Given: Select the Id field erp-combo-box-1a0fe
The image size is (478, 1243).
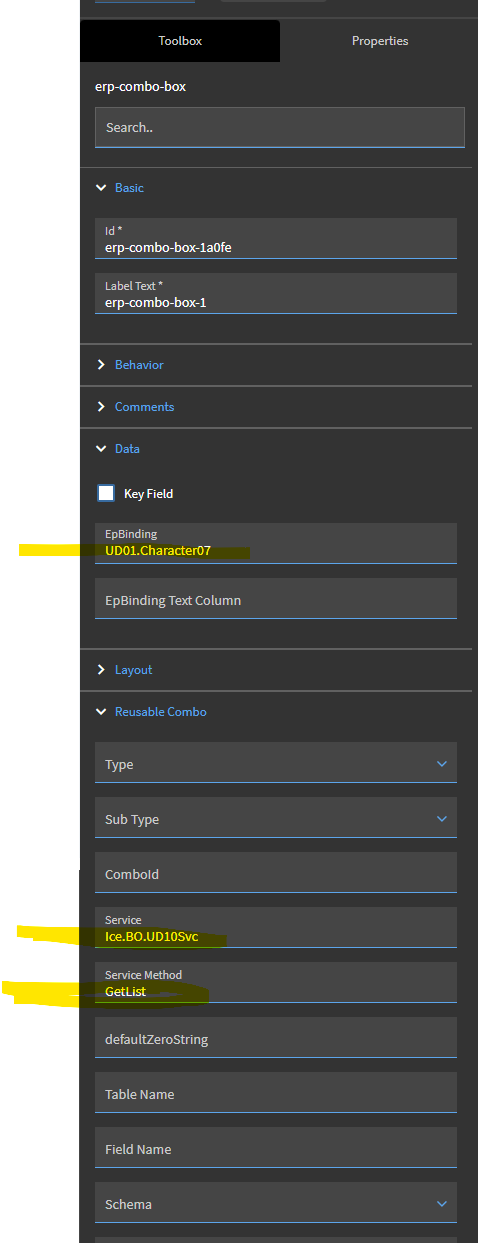Looking at the screenshot, I should (x=276, y=239).
